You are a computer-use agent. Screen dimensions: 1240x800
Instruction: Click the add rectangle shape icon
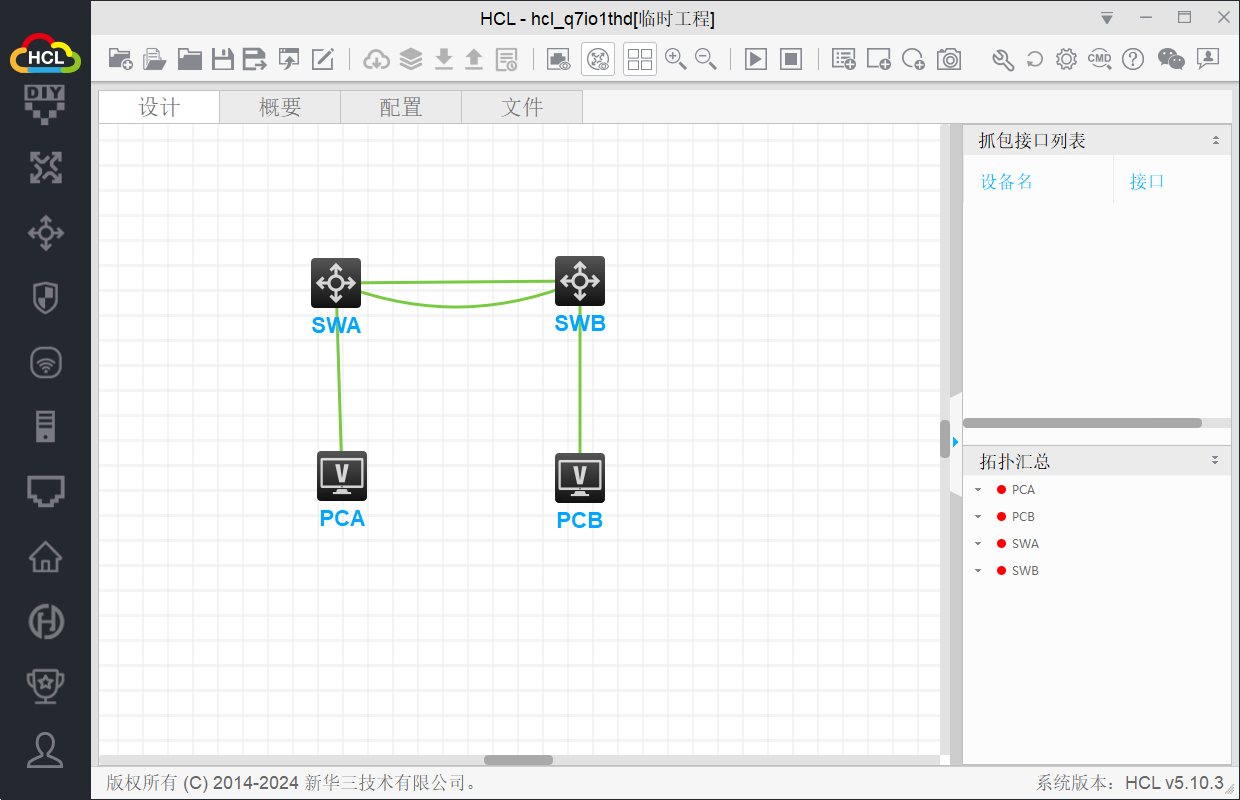click(x=879, y=59)
